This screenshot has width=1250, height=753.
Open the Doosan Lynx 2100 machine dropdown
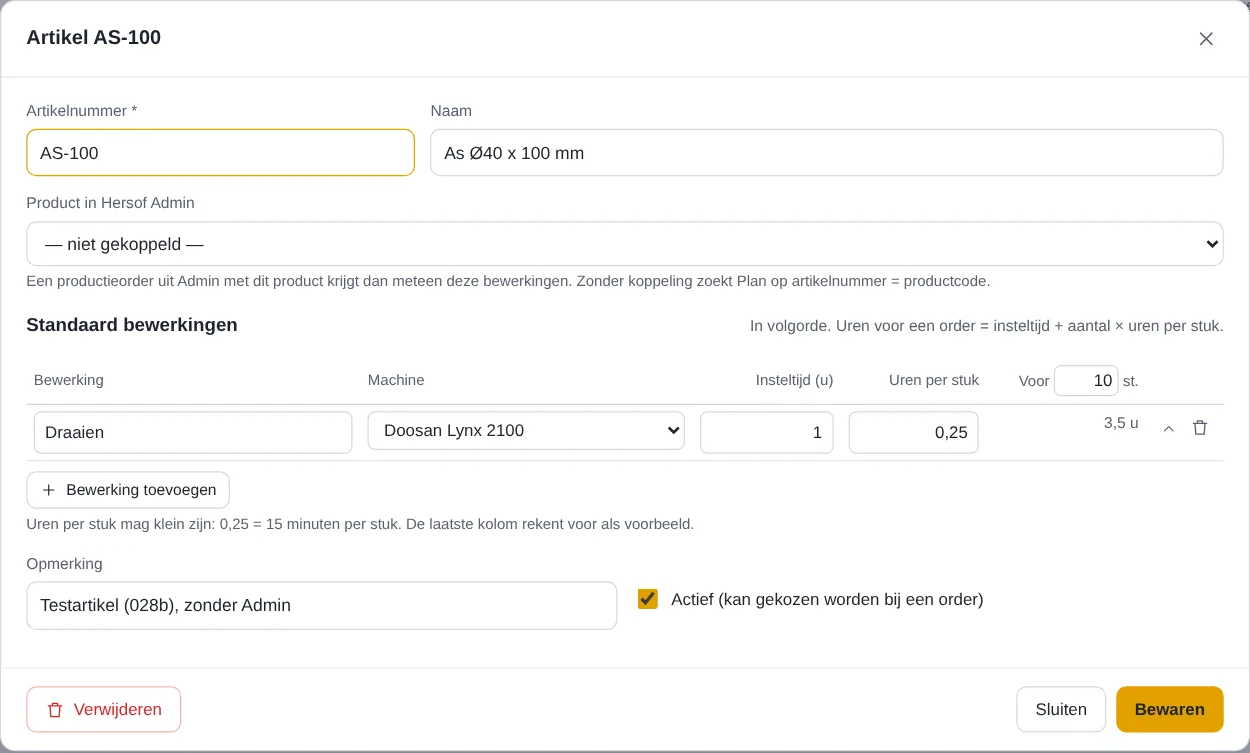click(526, 431)
